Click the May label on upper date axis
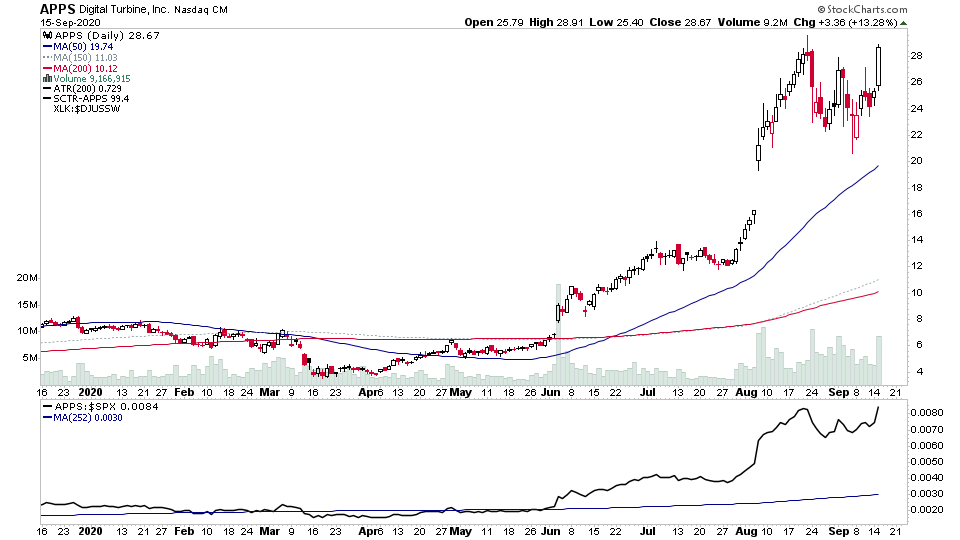Viewport: 960px width, 540px height. [x=460, y=392]
